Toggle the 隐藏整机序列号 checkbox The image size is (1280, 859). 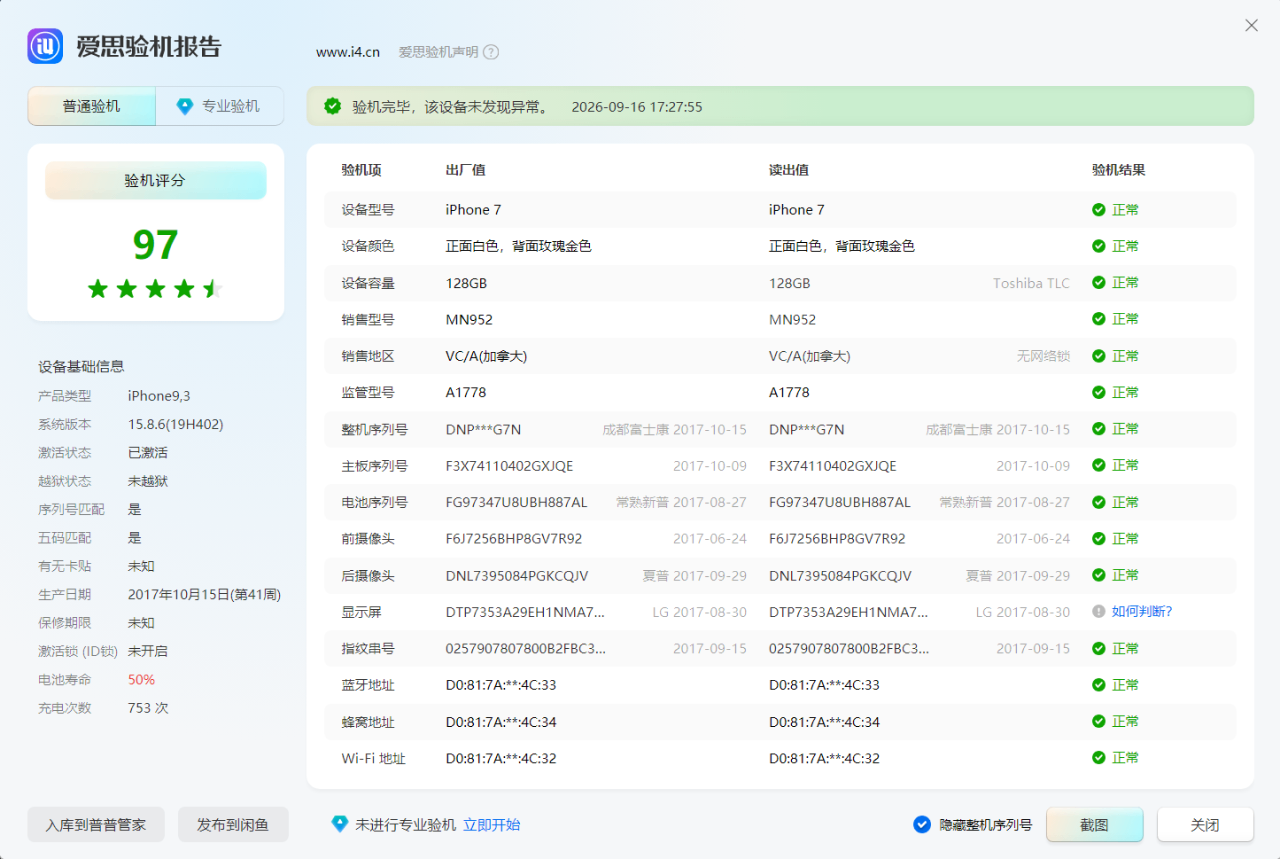pyautogui.click(x=922, y=825)
